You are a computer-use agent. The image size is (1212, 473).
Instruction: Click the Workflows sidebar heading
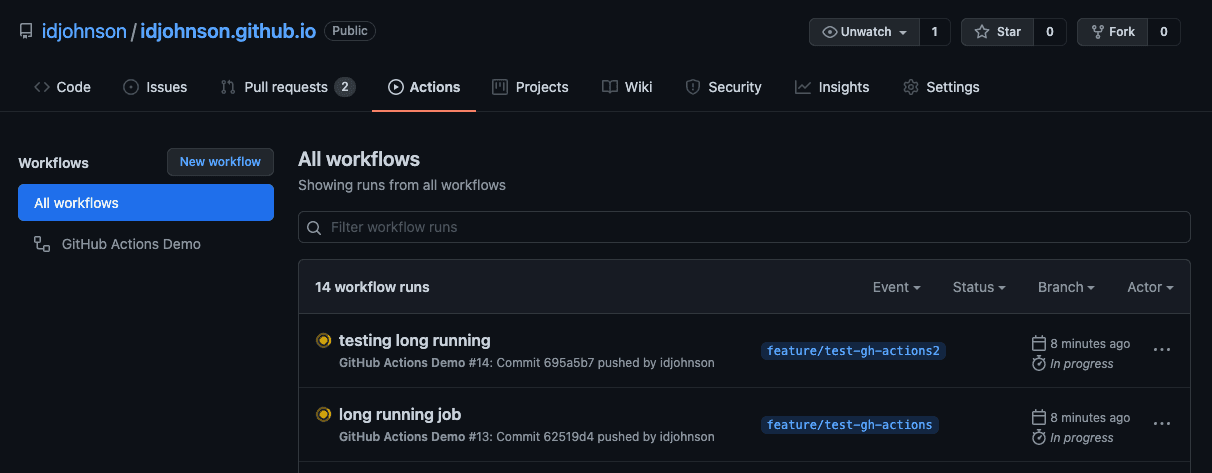pyautogui.click(x=53, y=163)
